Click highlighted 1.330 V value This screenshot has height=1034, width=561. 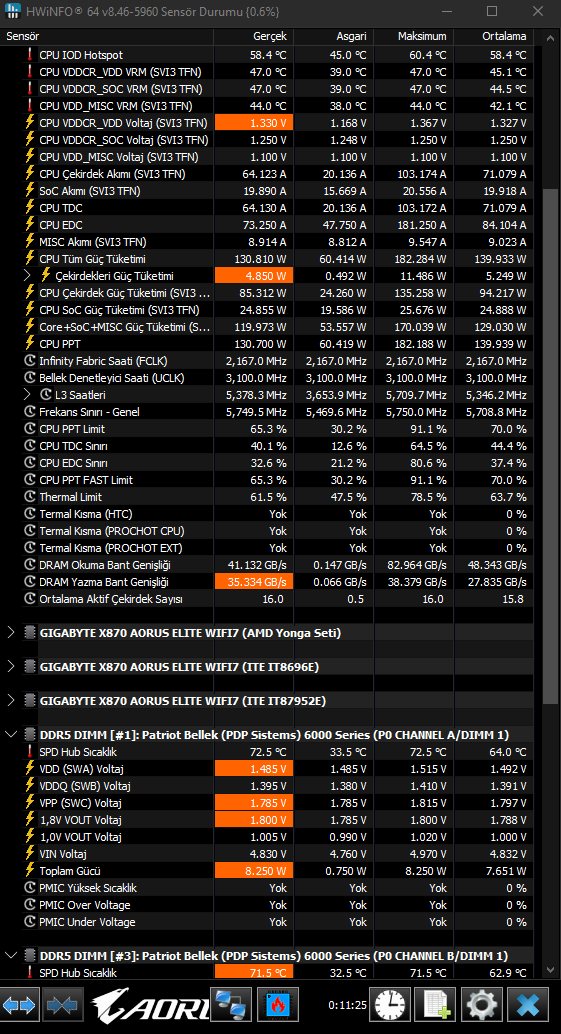[254, 123]
